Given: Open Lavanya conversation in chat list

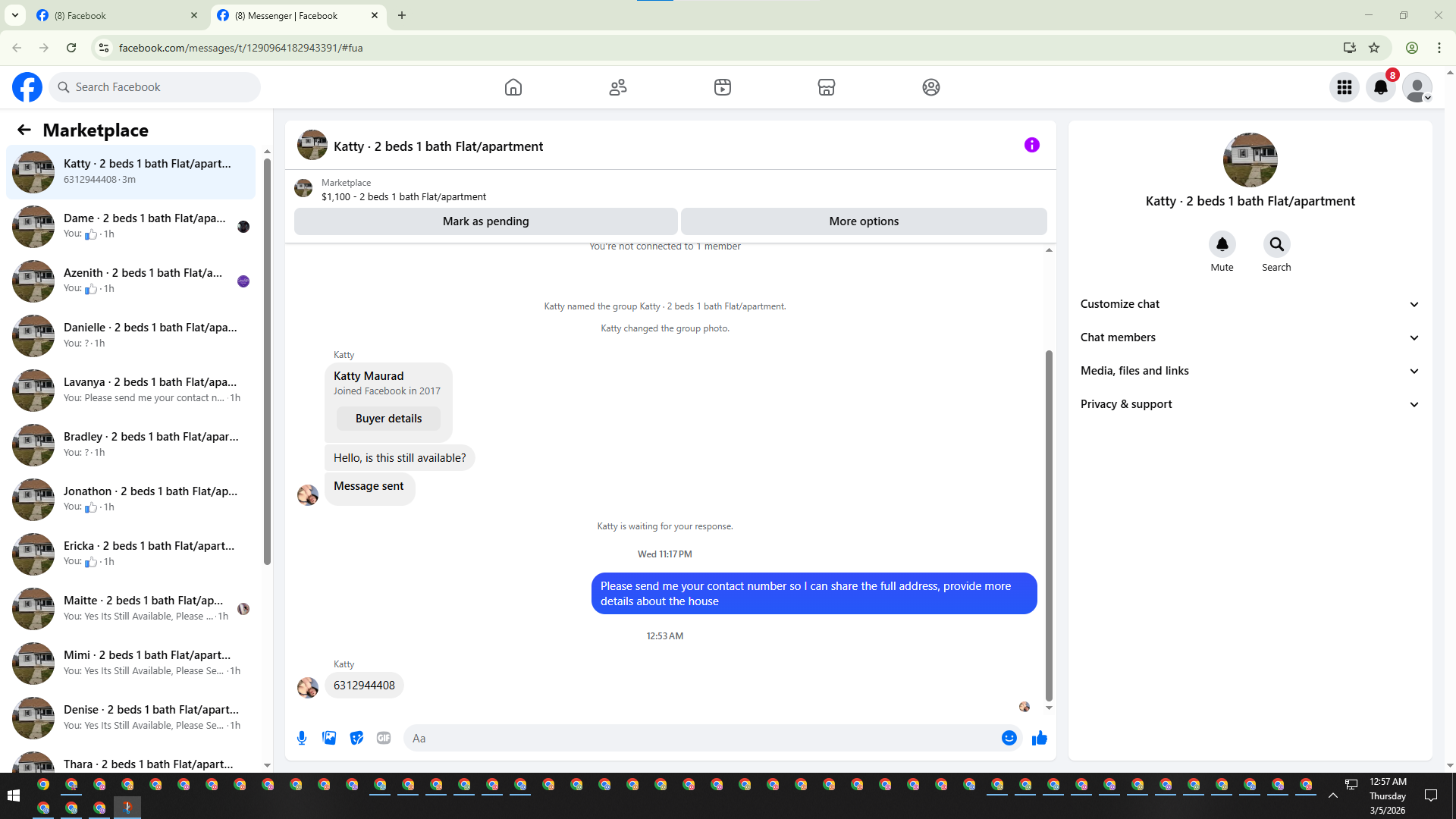Looking at the screenshot, I should click(130, 391).
